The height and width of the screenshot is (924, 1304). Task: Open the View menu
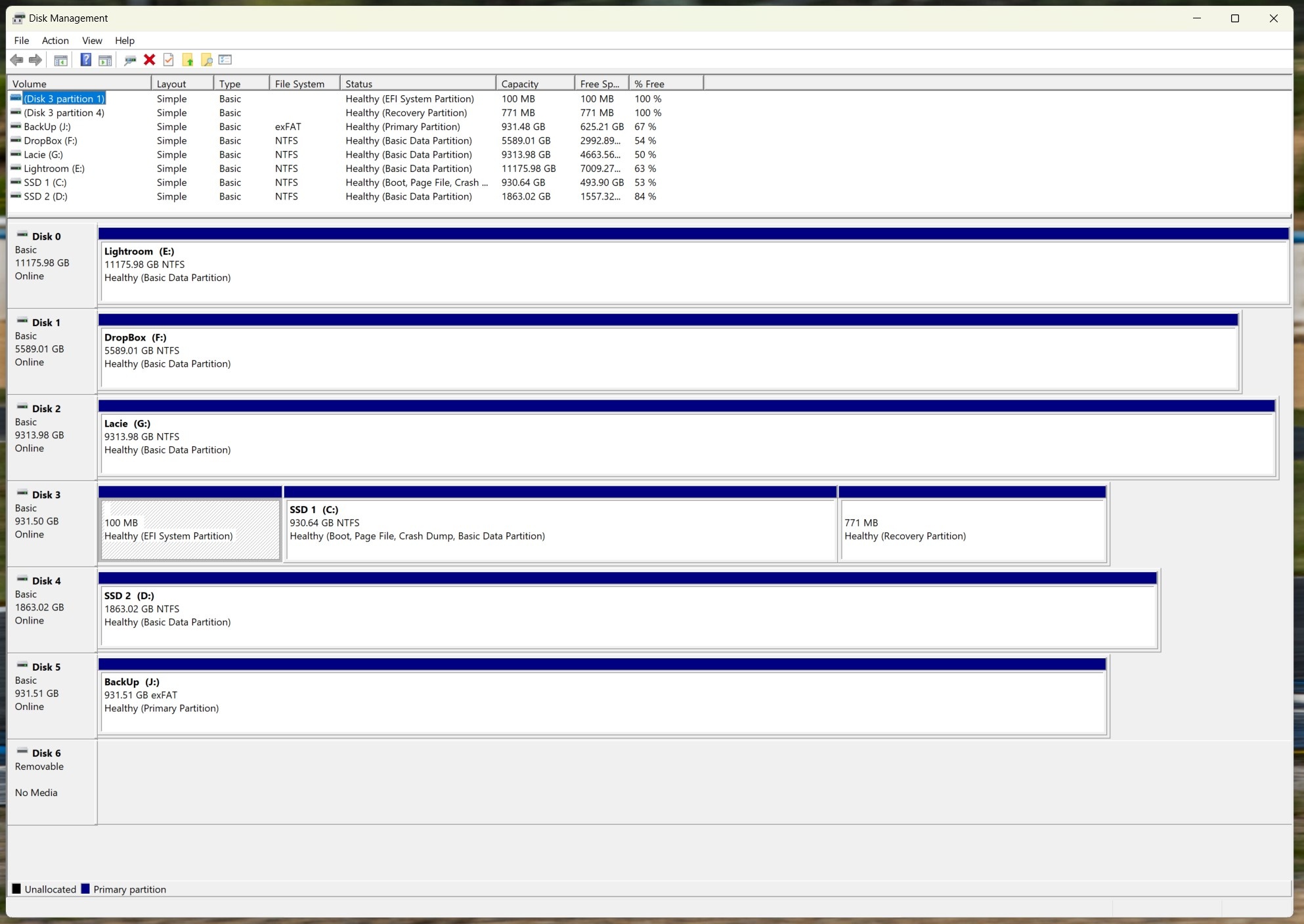[x=92, y=40]
